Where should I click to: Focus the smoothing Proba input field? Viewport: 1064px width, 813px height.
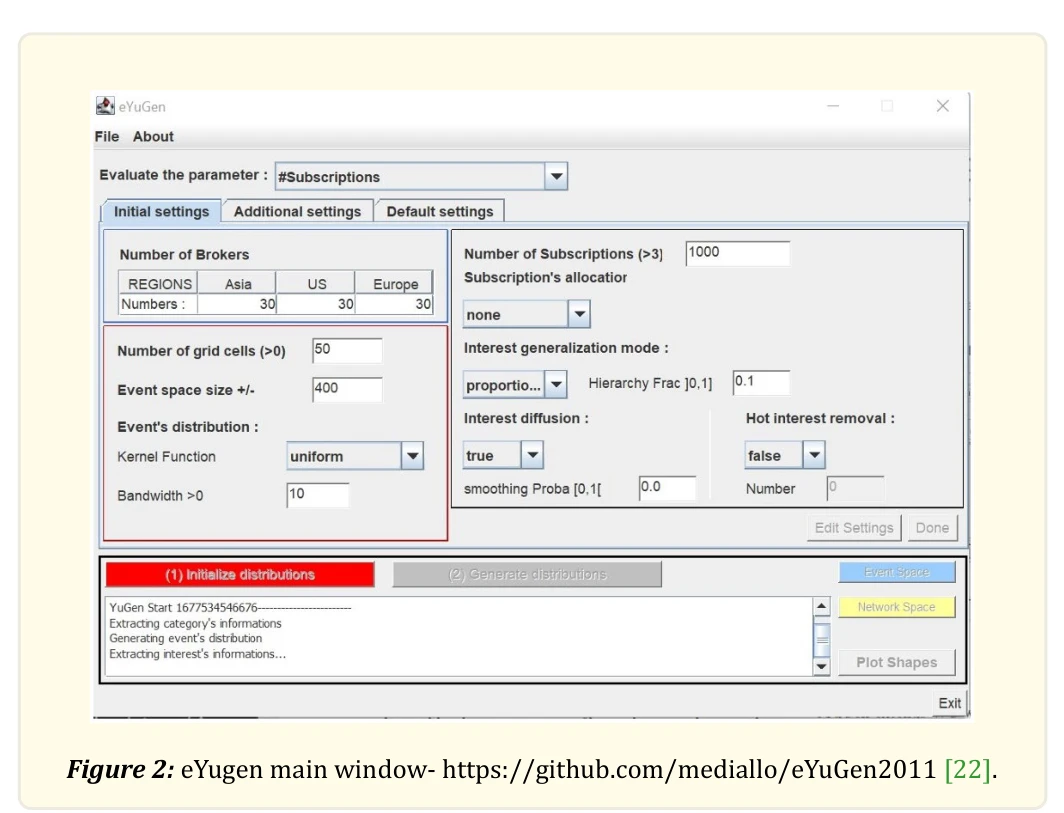668,488
